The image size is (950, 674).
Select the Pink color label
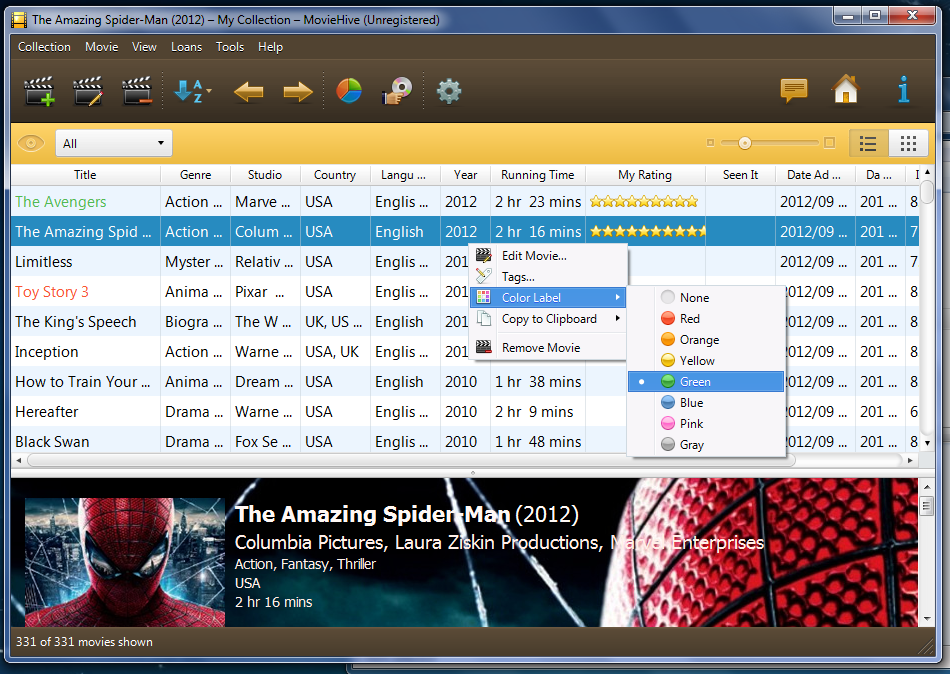(706, 424)
